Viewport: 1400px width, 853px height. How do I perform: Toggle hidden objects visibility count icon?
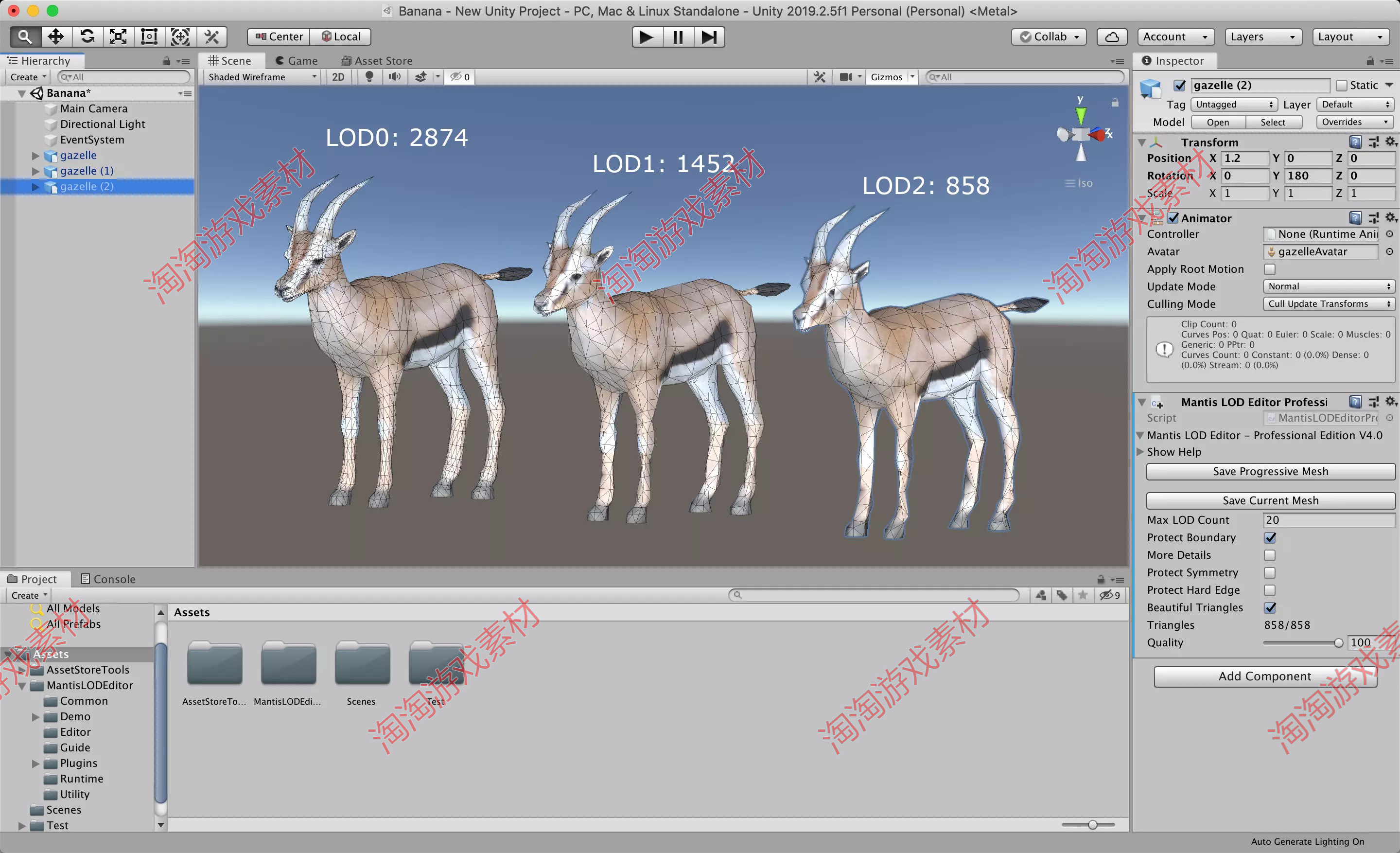pos(460,77)
